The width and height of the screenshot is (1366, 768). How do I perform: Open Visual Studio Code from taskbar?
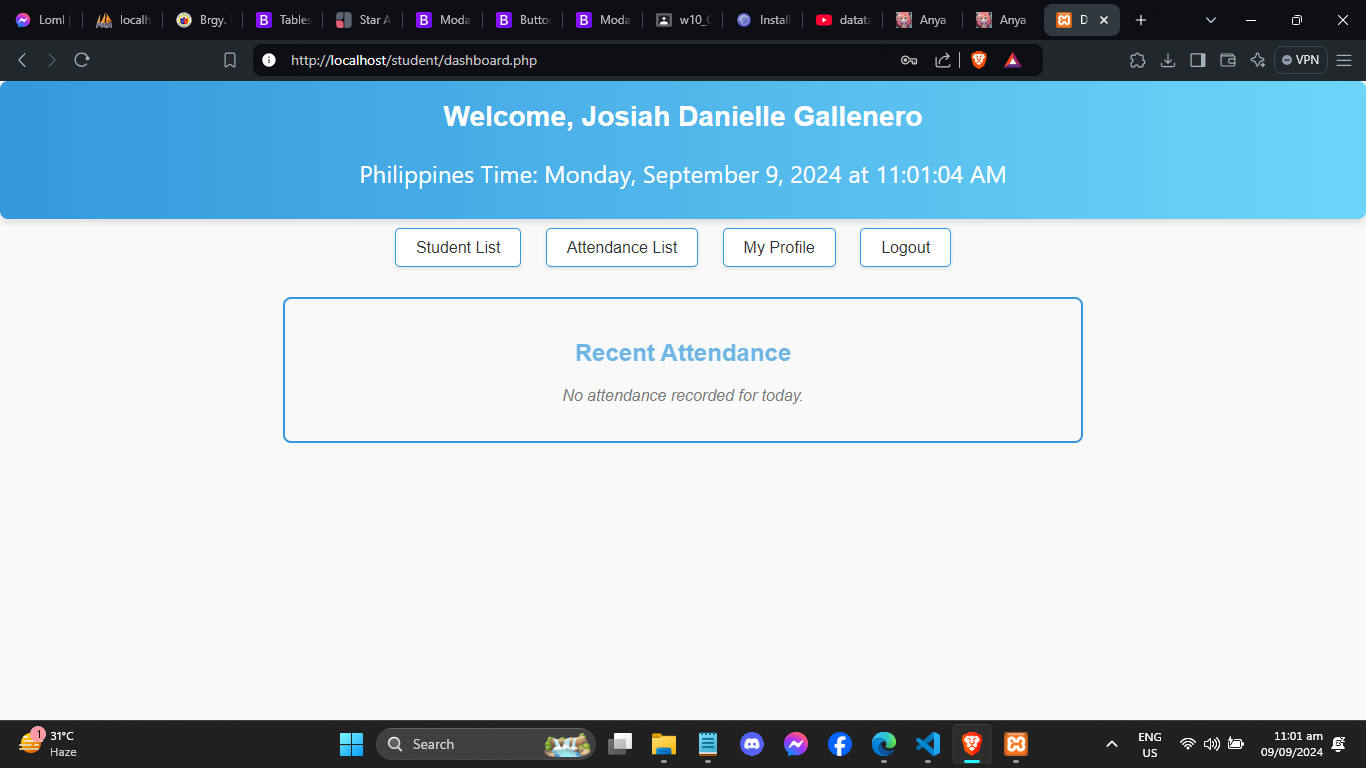coord(928,744)
